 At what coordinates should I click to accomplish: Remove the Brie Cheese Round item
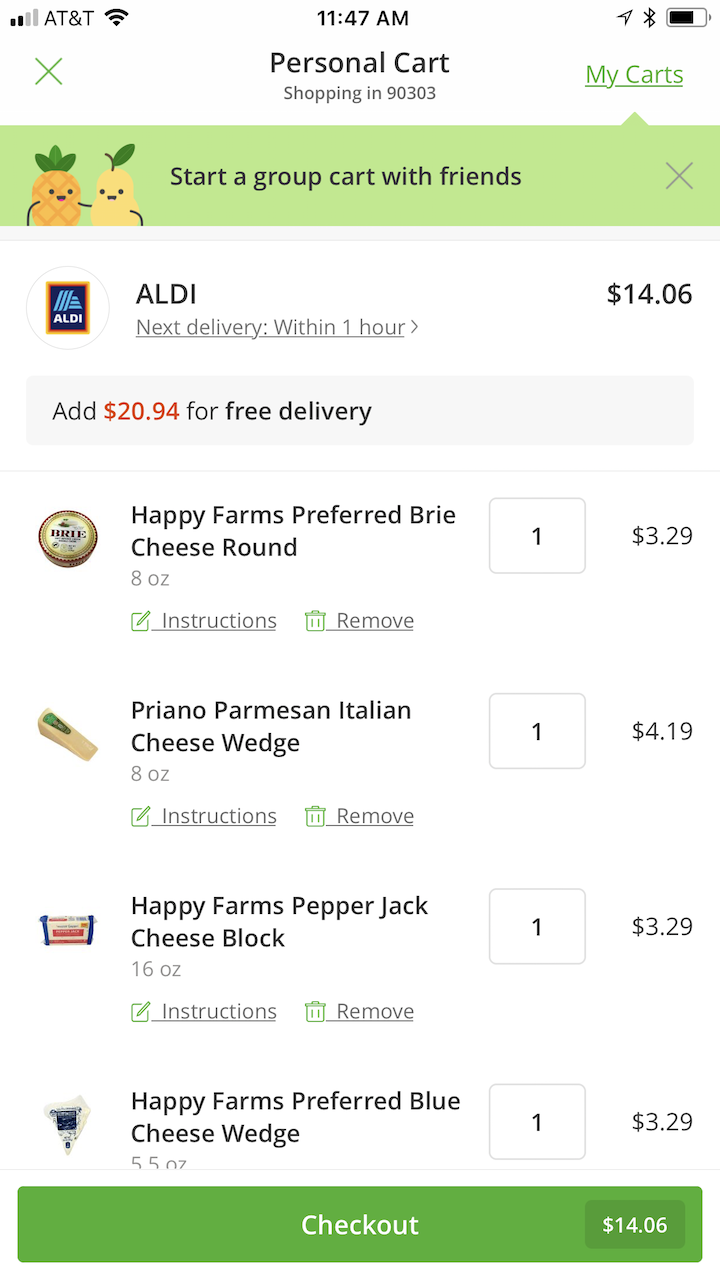click(x=359, y=621)
